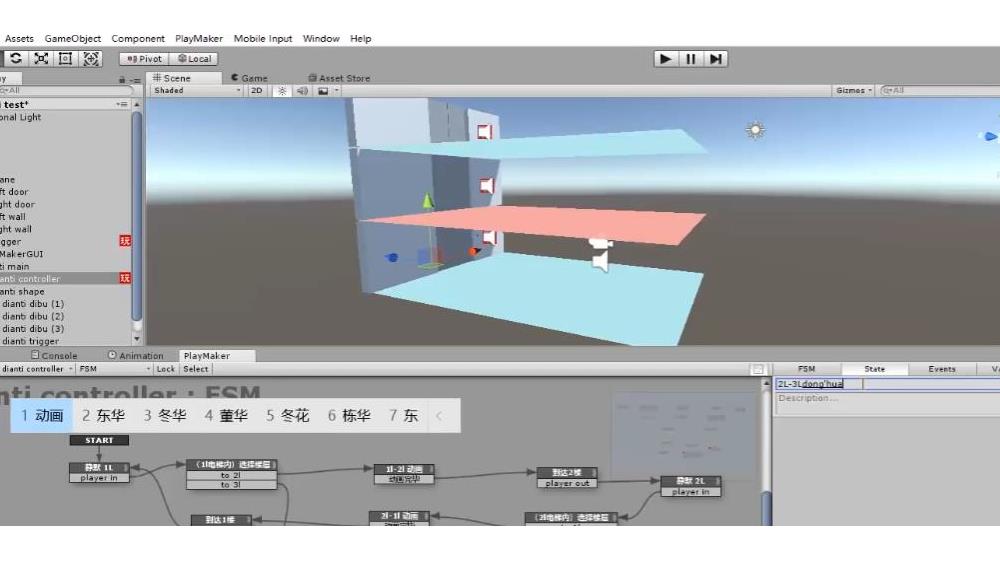Click the Select button in PlayMaker toolbar
The width and height of the screenshot is (1000, 562).
[x=196, y=369]
